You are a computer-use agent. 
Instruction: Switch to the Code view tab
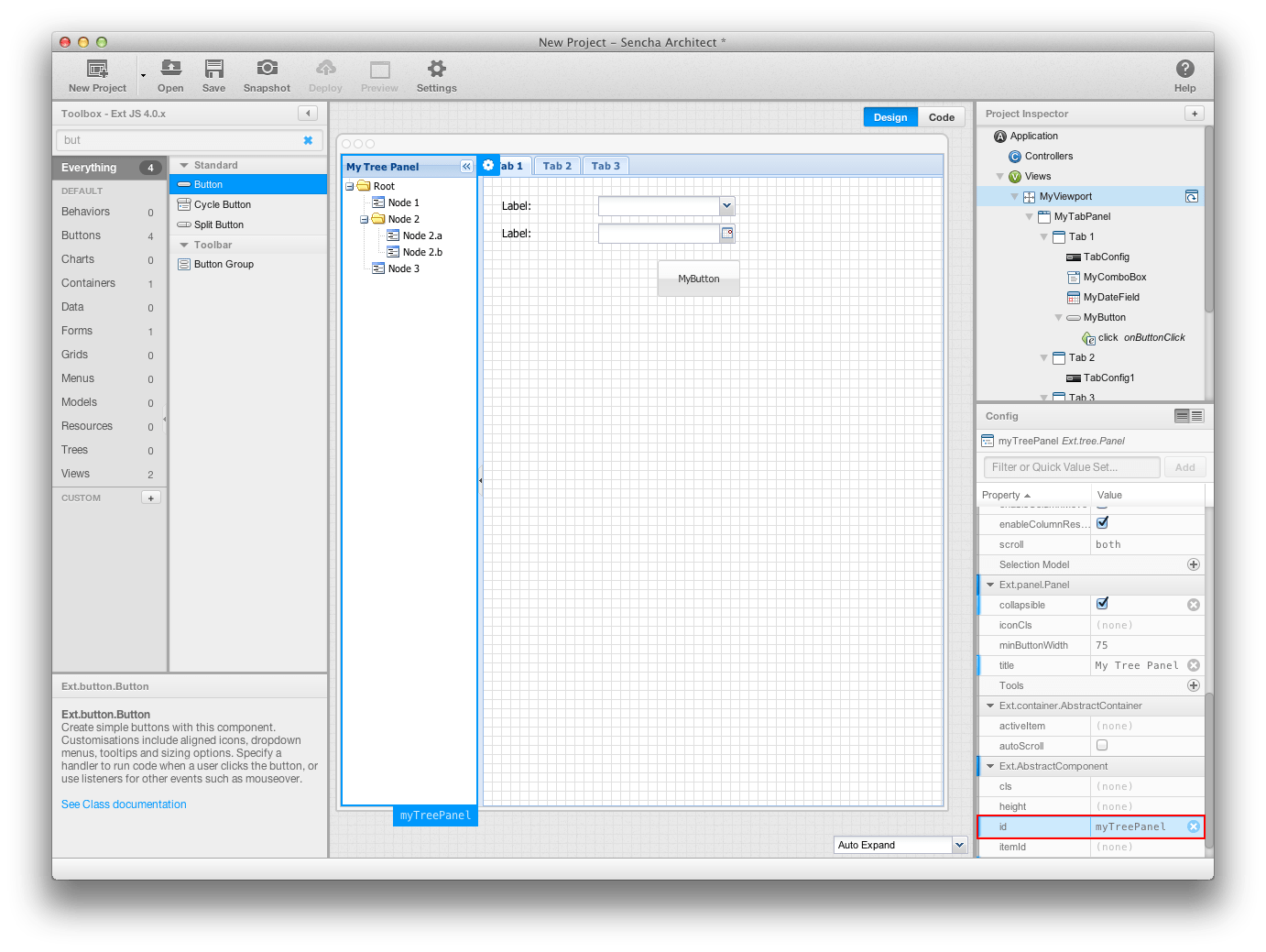point(941,117)
